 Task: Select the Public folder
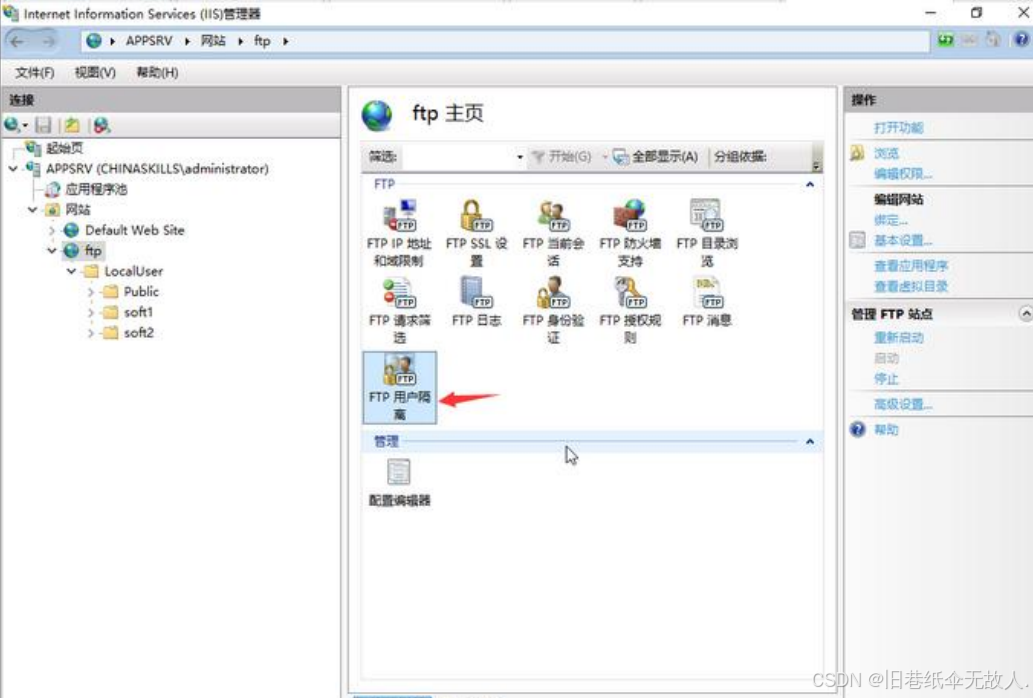point(141,292)
